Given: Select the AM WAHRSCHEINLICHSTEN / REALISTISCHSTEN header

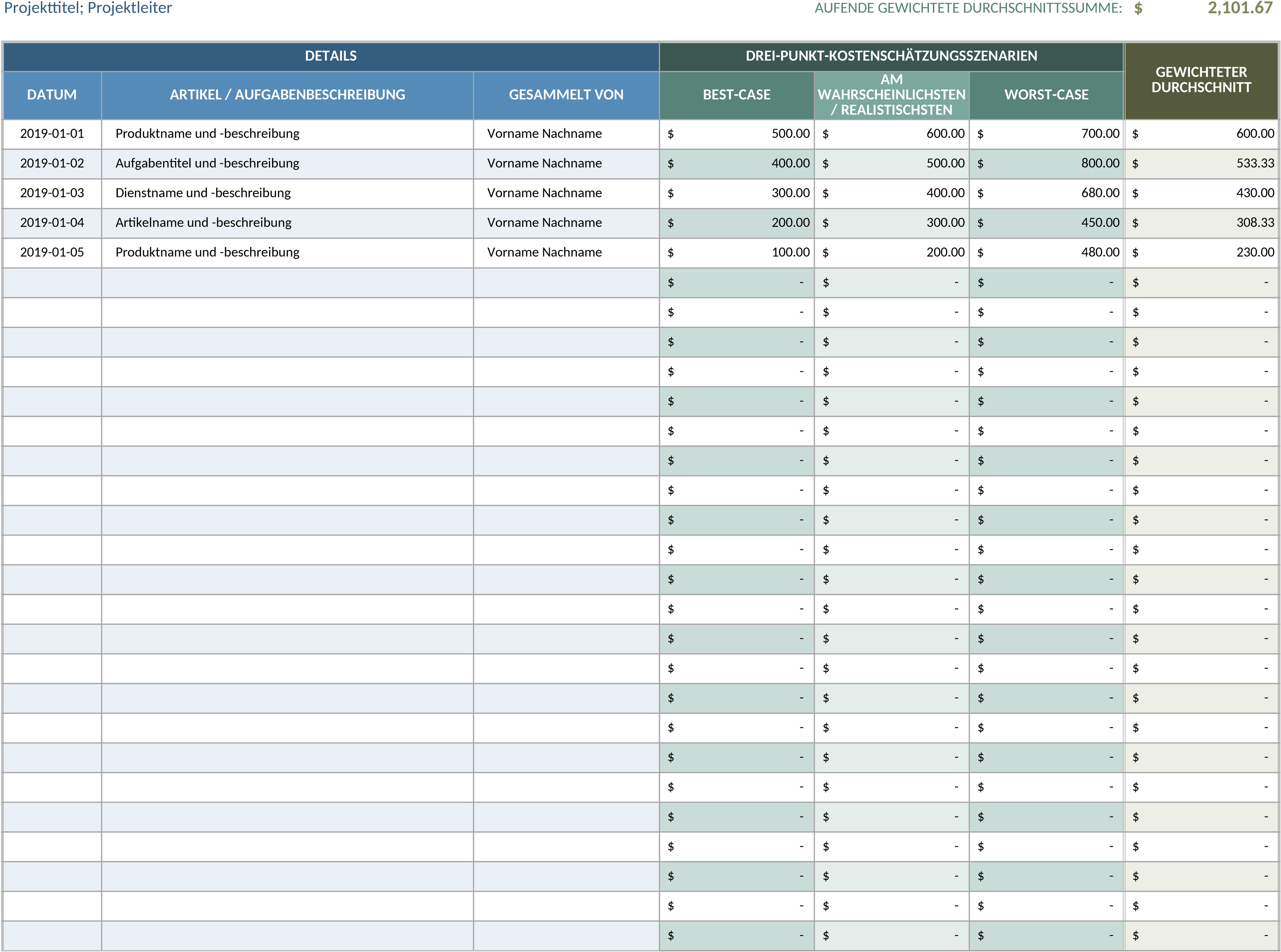Looking at the screenshot, I should (x=891, y=95).
